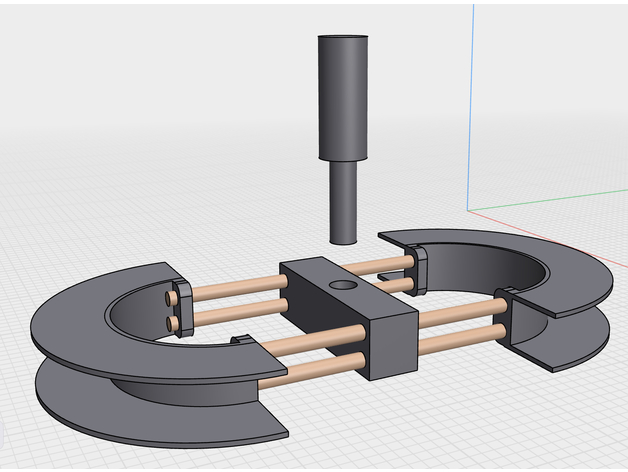Click the narrow lower shaft of the plunger

[x=343, y=200]
